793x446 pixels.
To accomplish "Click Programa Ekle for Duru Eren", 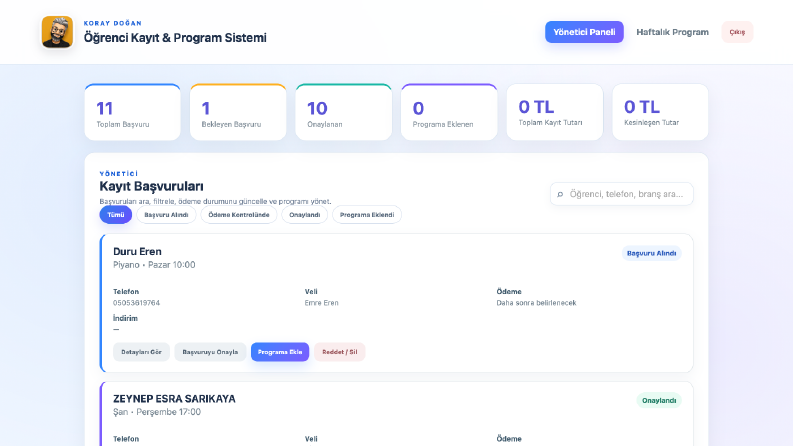I will (x=280, y=352).
